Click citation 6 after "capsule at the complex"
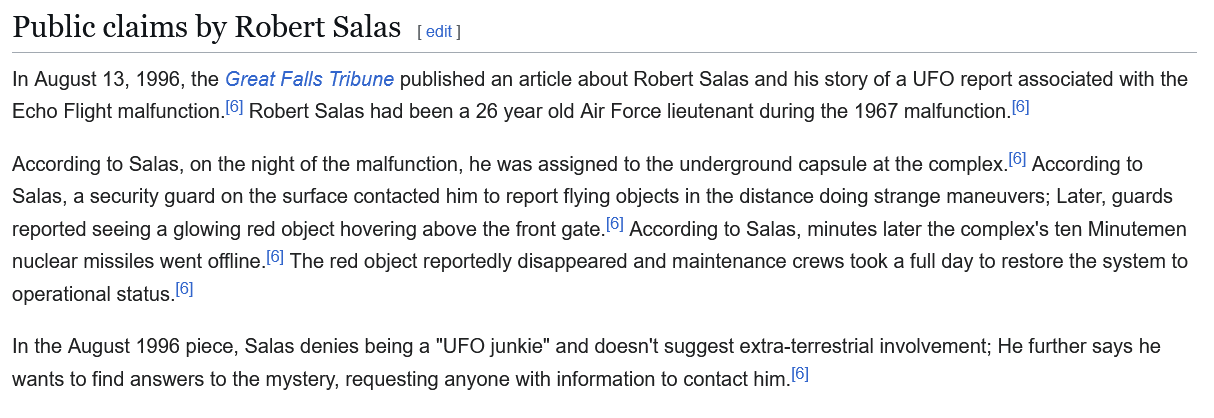The width and height of the screenshot is (1214, 418). click(x=1017, y=158)
